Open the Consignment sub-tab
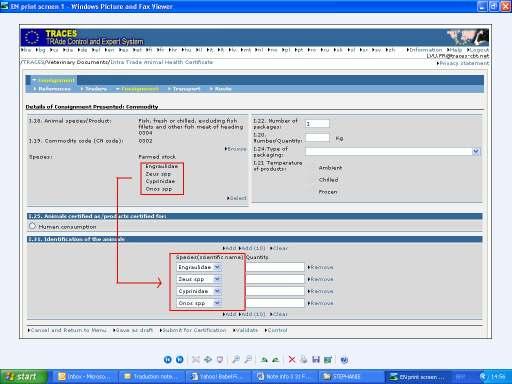Image resolution: width=512 pixels, height=384 pixels. click(x=137, y=89)
